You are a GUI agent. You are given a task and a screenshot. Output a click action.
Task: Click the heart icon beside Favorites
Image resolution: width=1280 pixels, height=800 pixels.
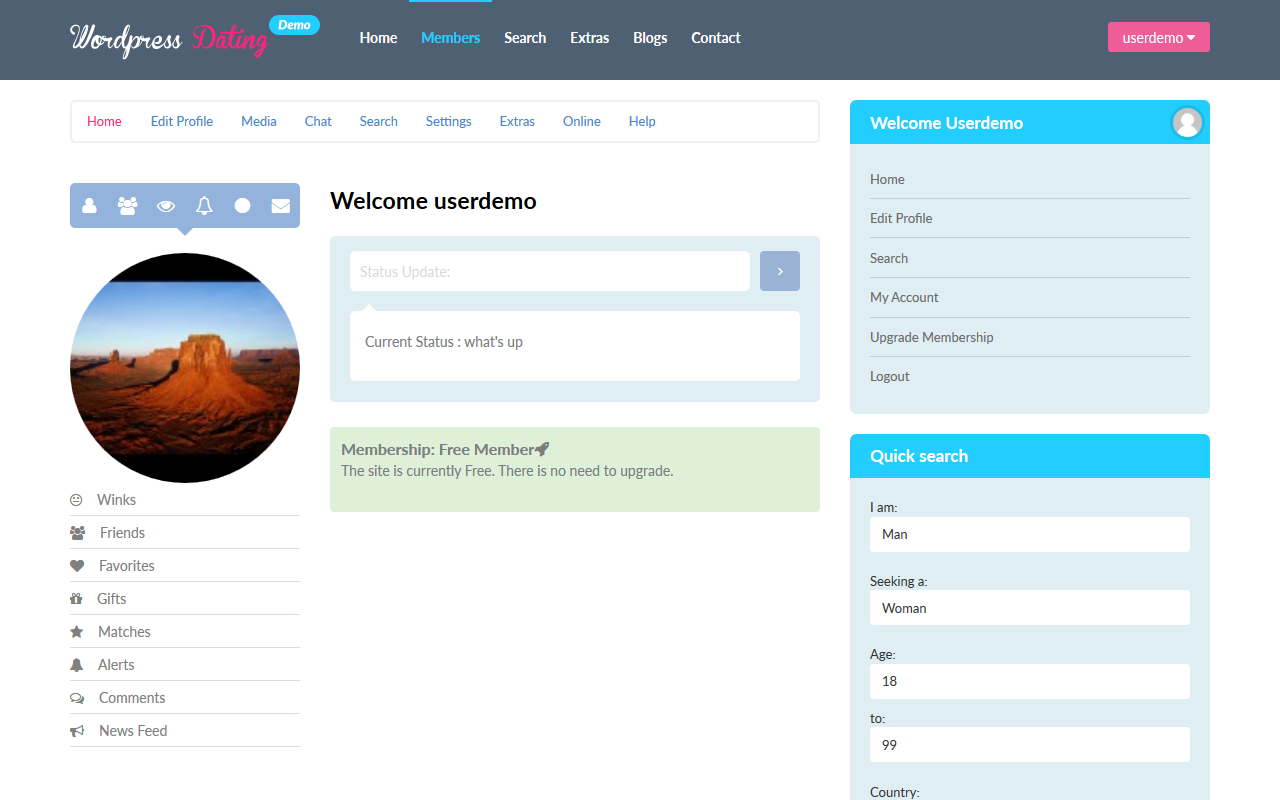(x=77, y=566)
